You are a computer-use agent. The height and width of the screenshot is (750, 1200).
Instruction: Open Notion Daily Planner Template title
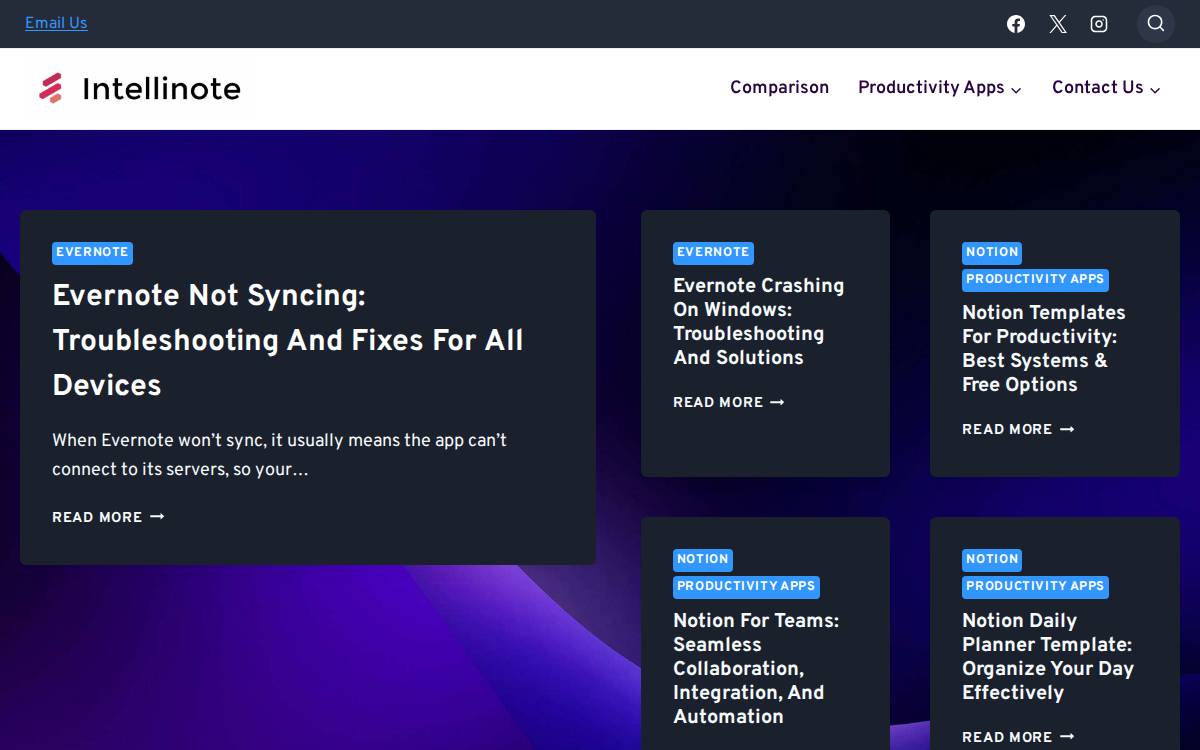click(1048, 656)
